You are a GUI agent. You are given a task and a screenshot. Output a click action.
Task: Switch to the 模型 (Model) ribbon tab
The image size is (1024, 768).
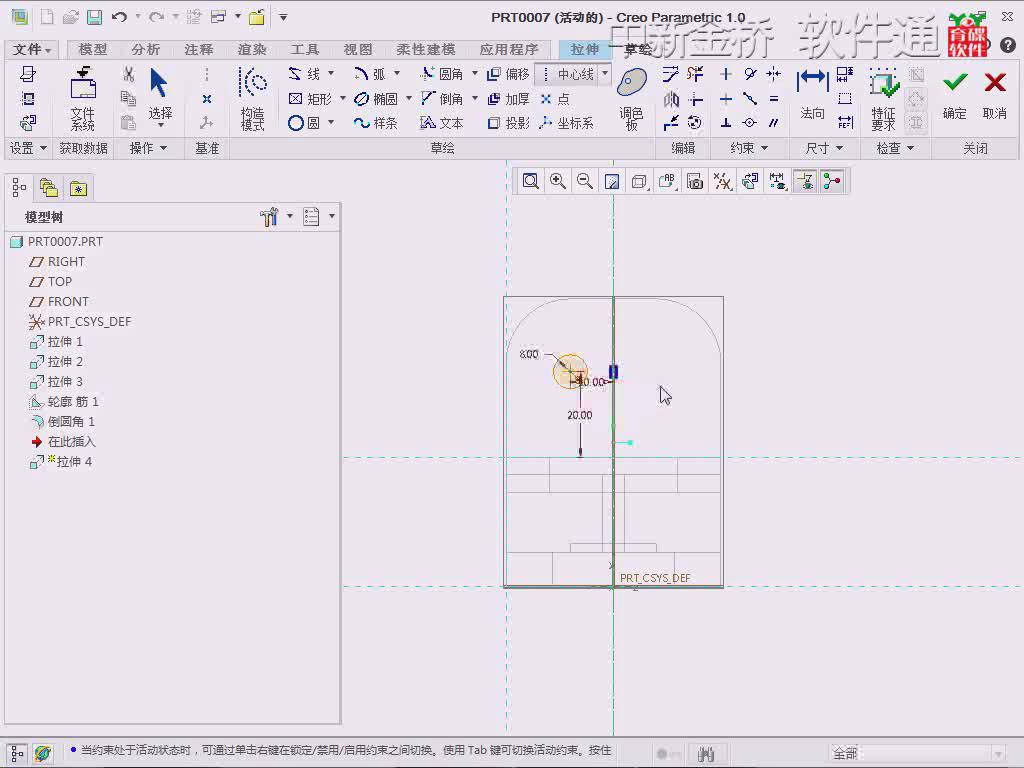coord(93,49)
